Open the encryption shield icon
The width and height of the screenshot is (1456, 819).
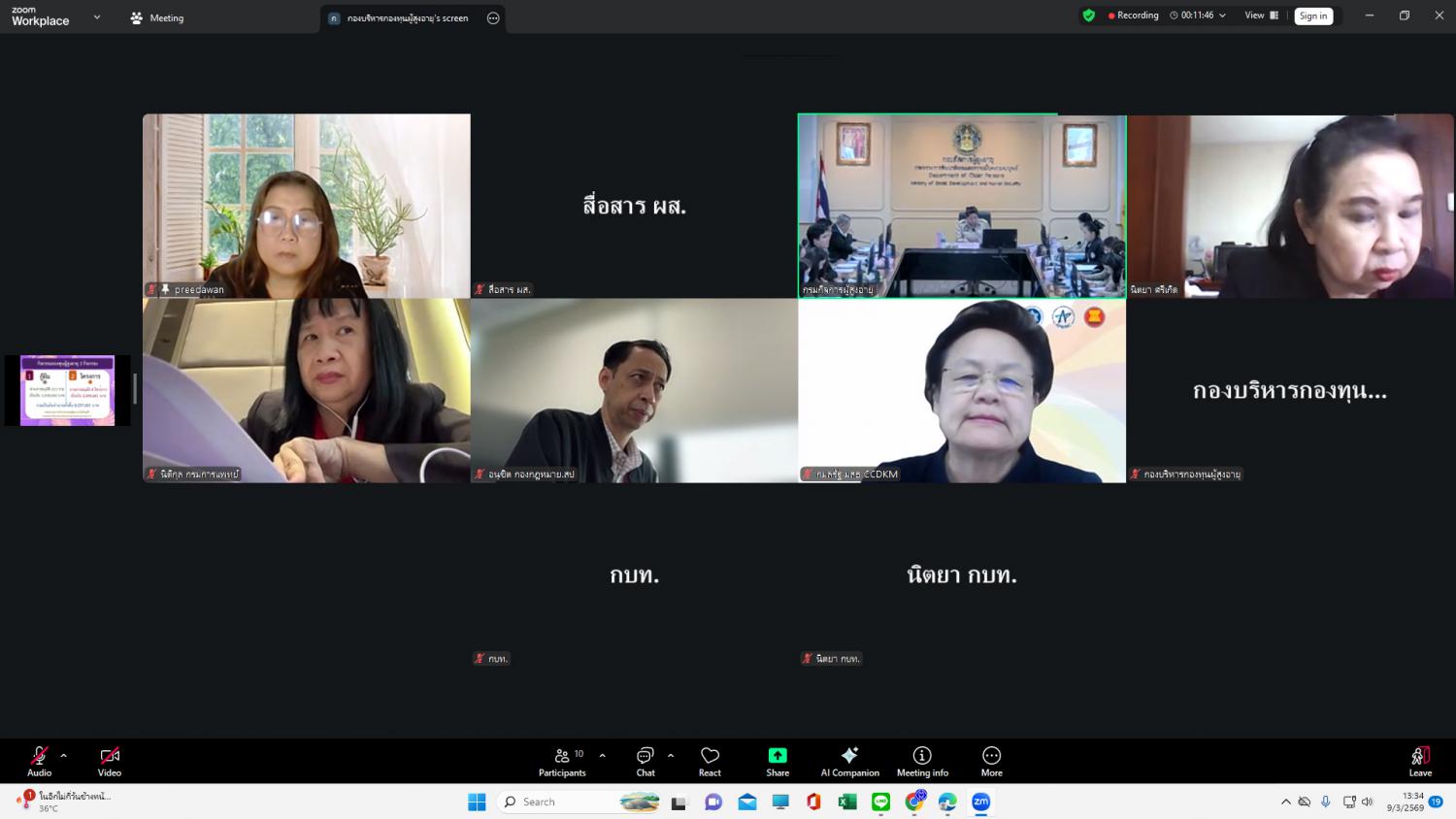[1089, 16]
